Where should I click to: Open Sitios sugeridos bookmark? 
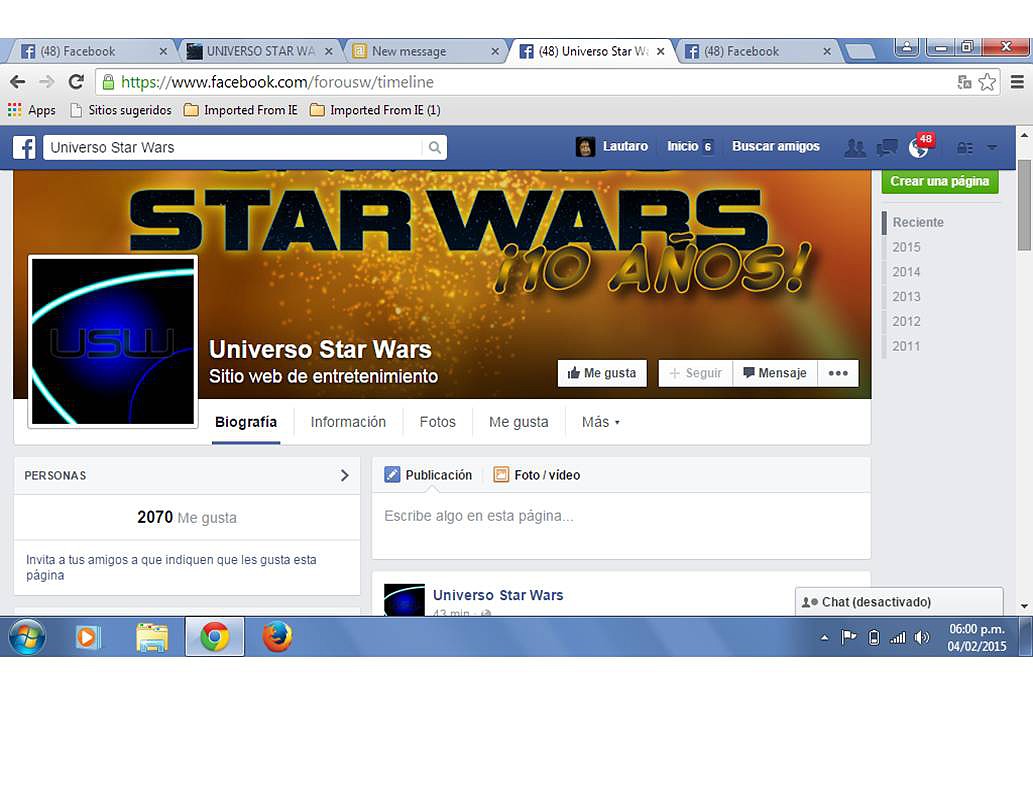click(x=121, y=110)
